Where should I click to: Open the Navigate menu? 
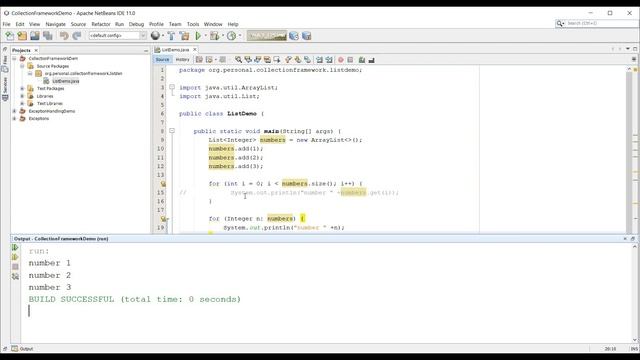click(56, 24)
